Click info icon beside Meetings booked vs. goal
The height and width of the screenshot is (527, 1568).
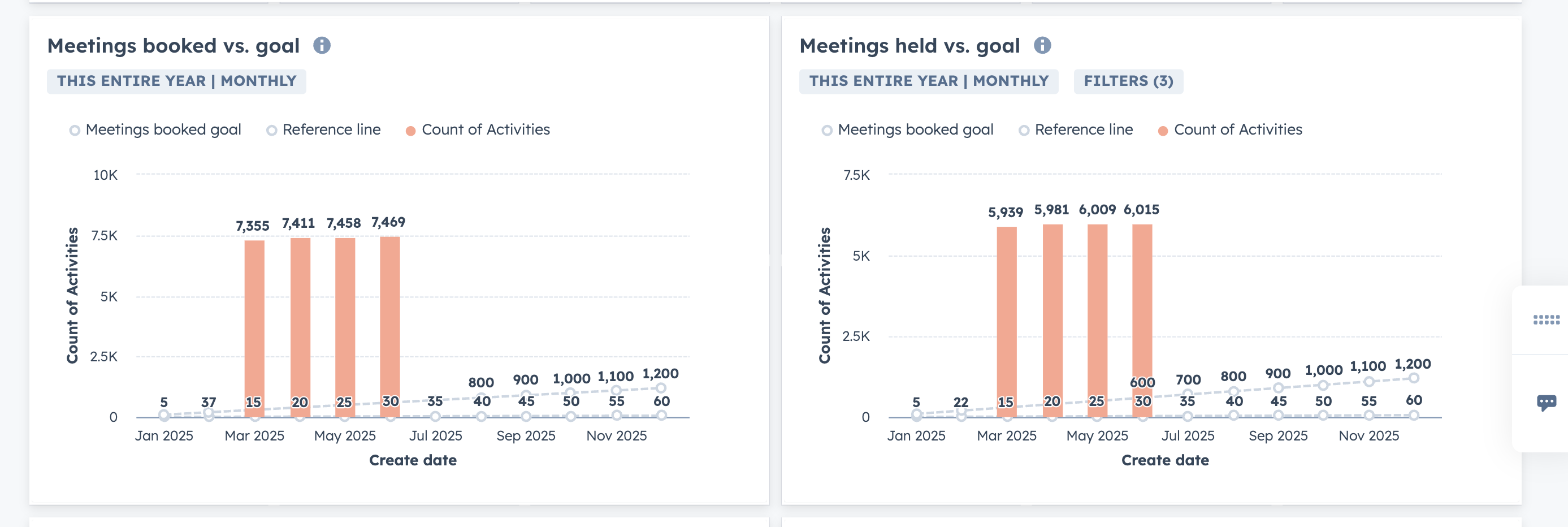(322, 46)
